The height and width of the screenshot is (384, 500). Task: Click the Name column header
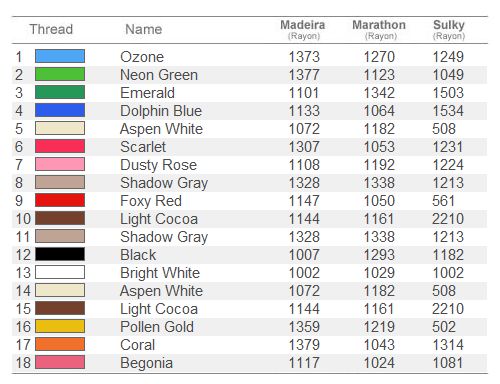coord(144,29)
